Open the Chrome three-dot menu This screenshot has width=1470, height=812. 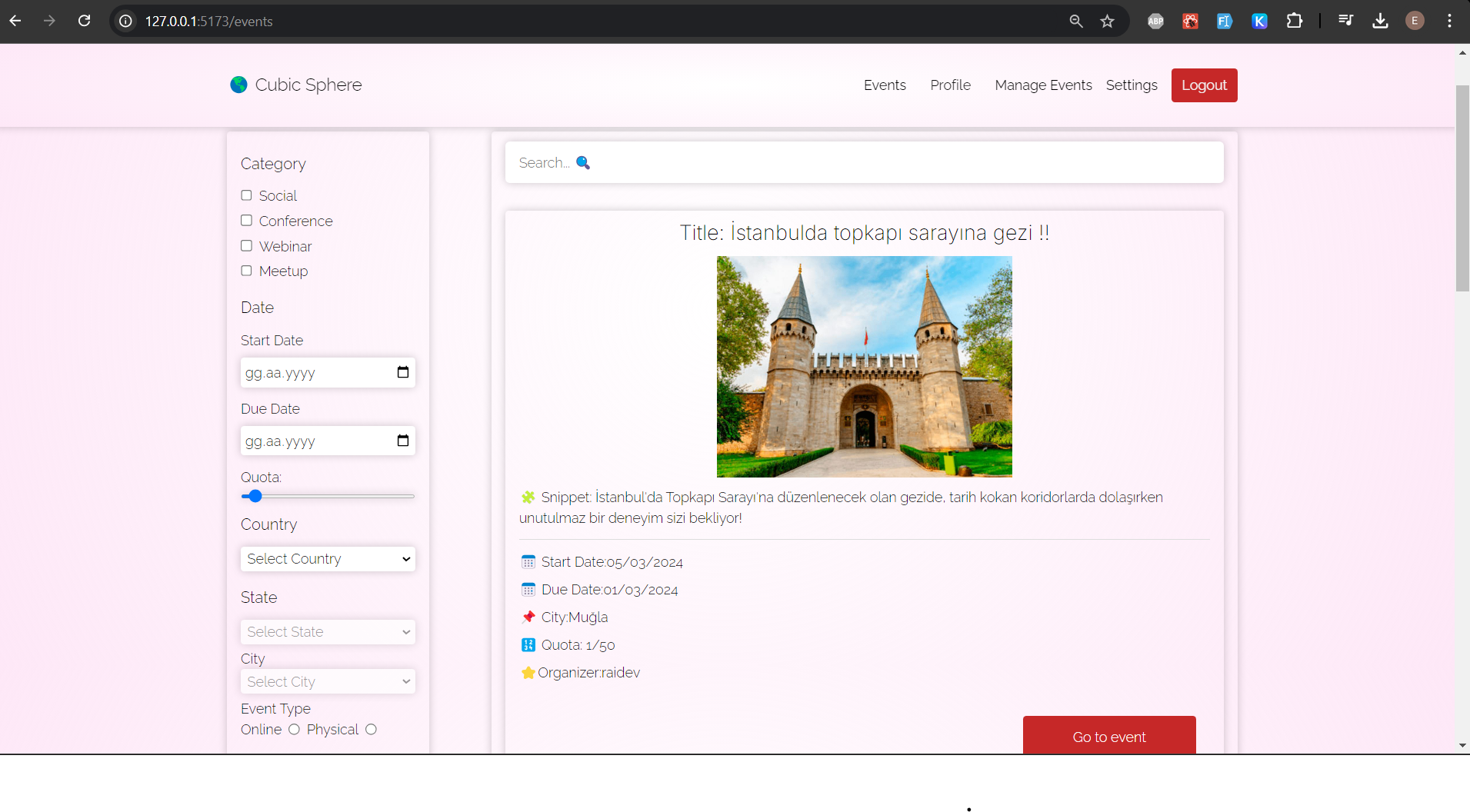pyautogui.click(x=1449, y=21)
